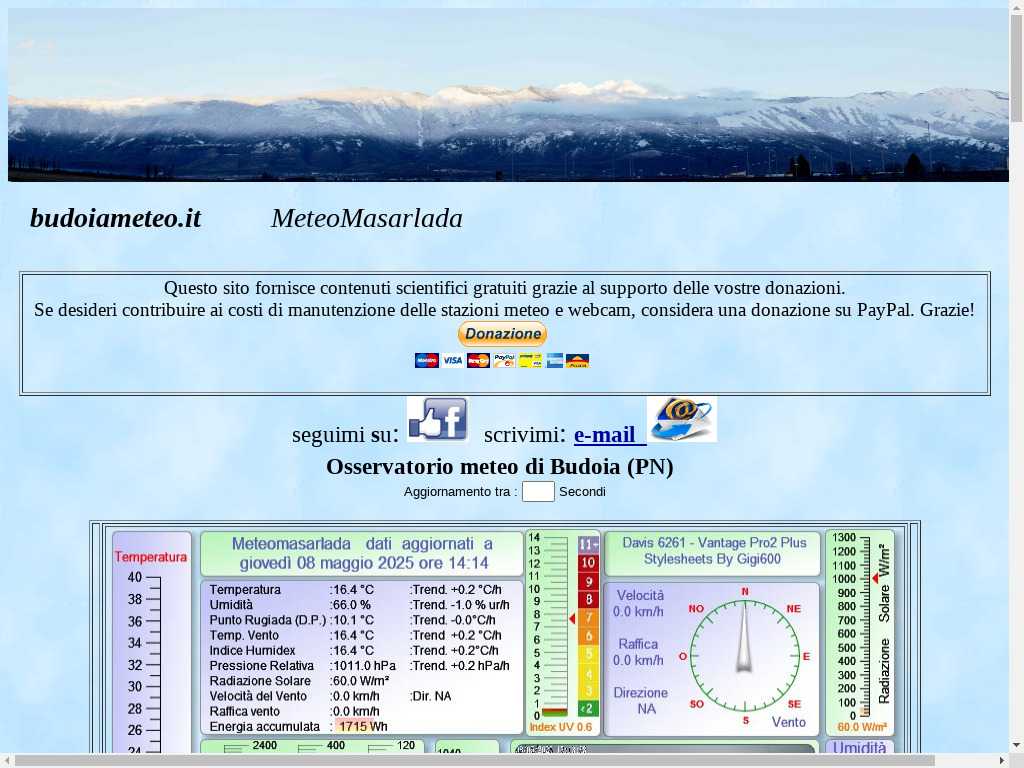The height and width of the screenshot is (768, 1024).
Task: Select the budoiameteo.it title text
Action: point(116,218)
